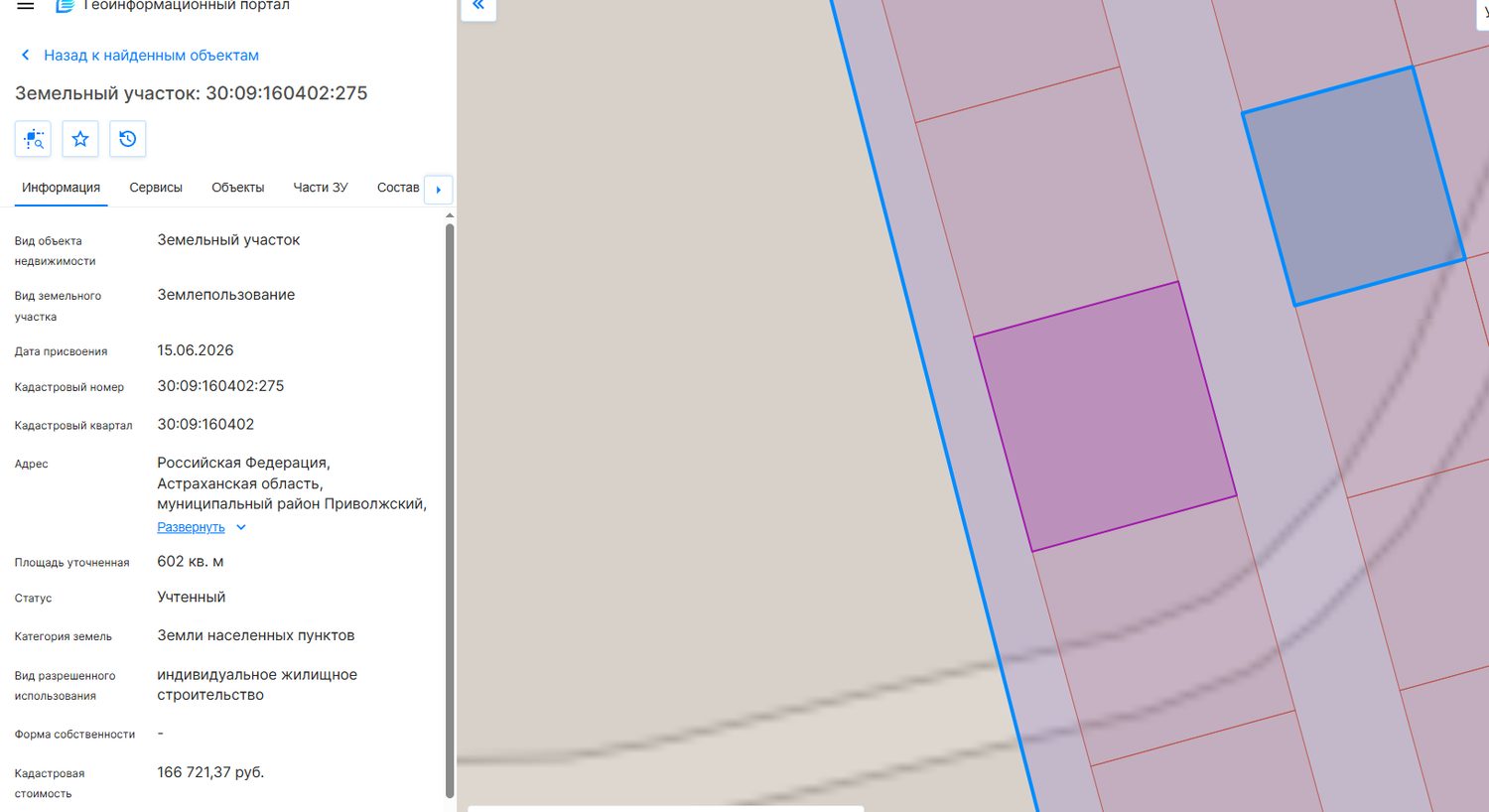The width and height of the screenshot is (1489, 812).
Task: Select the Информация tab
Action: (61, 188)
